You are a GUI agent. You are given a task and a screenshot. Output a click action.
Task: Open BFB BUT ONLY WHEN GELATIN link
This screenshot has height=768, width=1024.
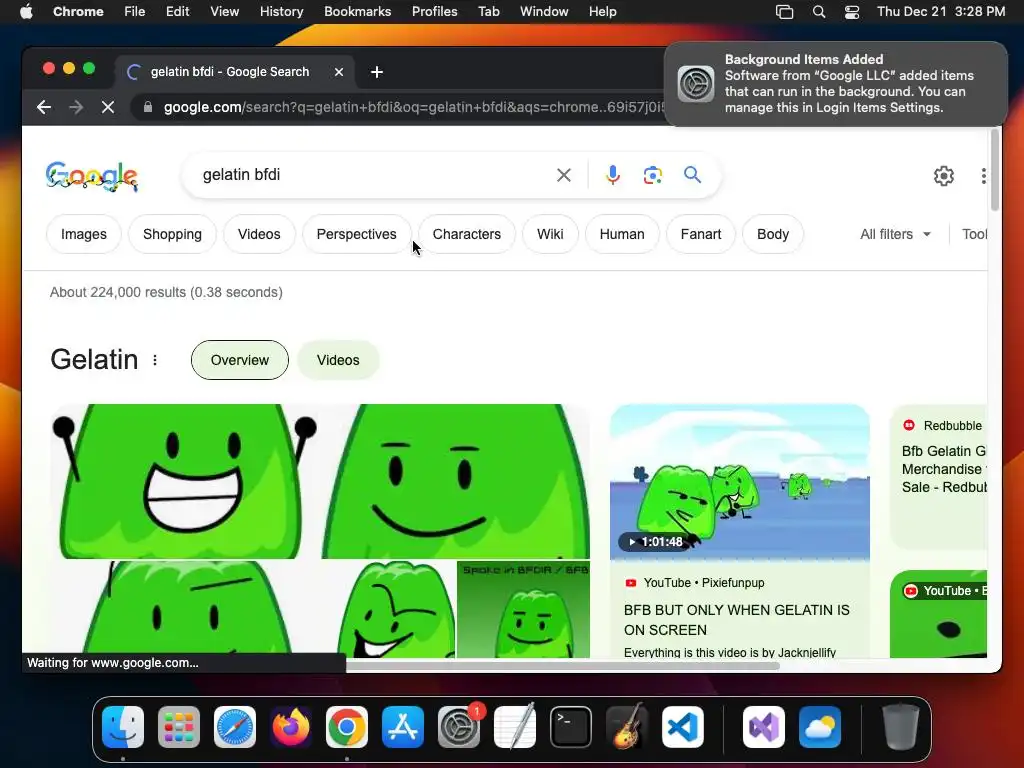click(737, 620)
